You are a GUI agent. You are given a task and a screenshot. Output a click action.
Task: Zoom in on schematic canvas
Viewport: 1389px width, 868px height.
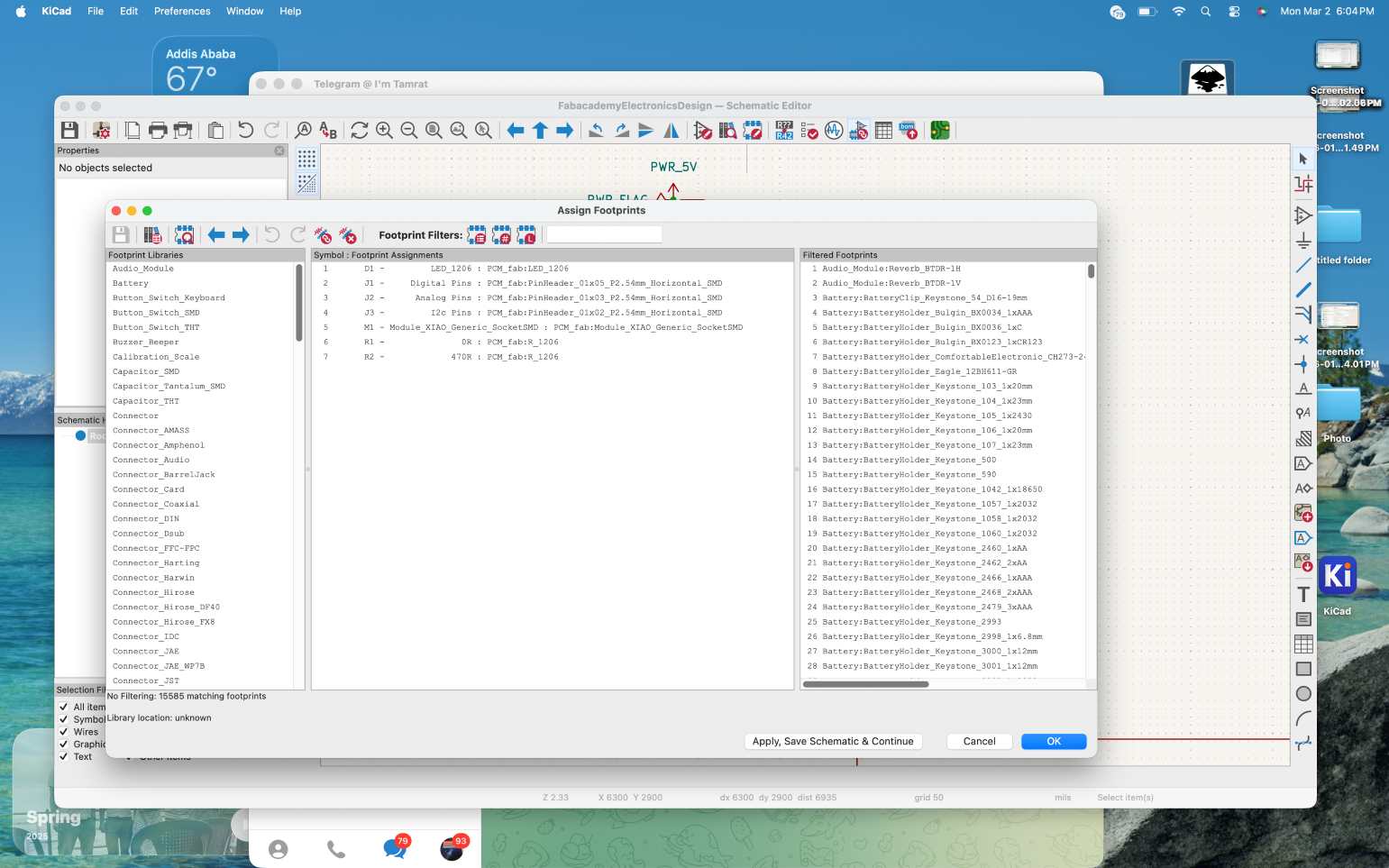click(385, 131)
